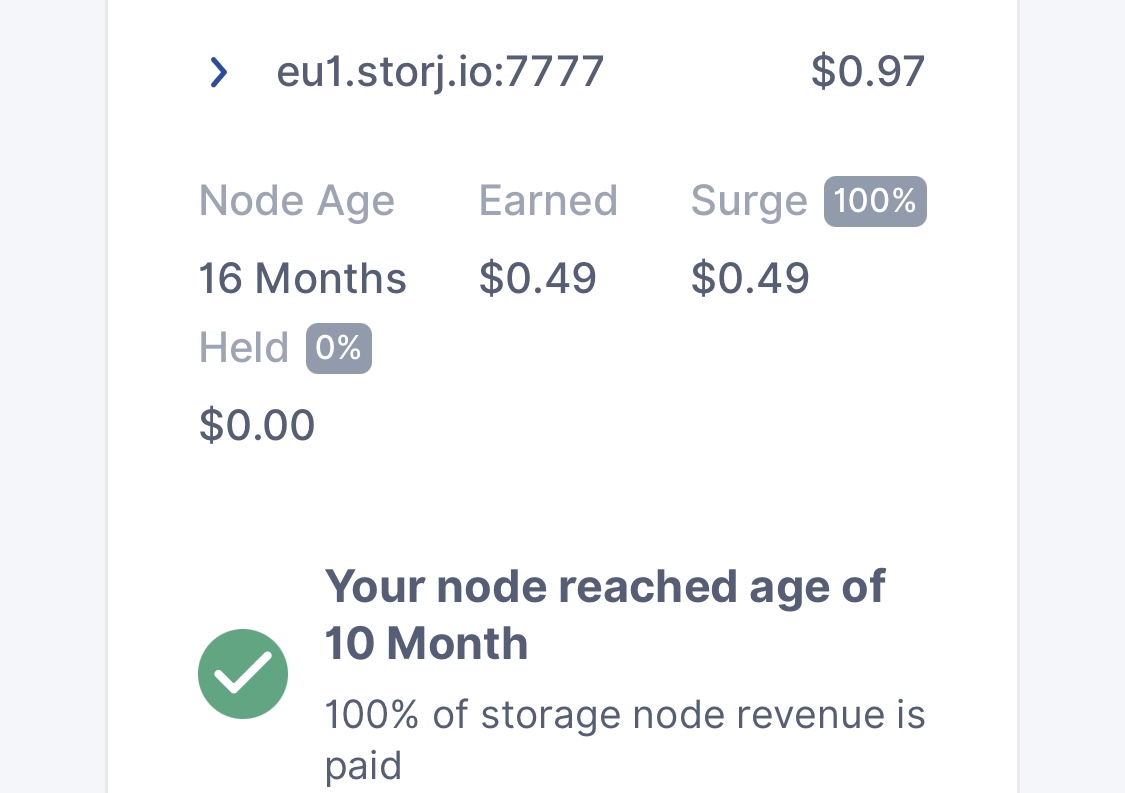
Task: Click the Surge 100% badge
Action: (875, 201)
